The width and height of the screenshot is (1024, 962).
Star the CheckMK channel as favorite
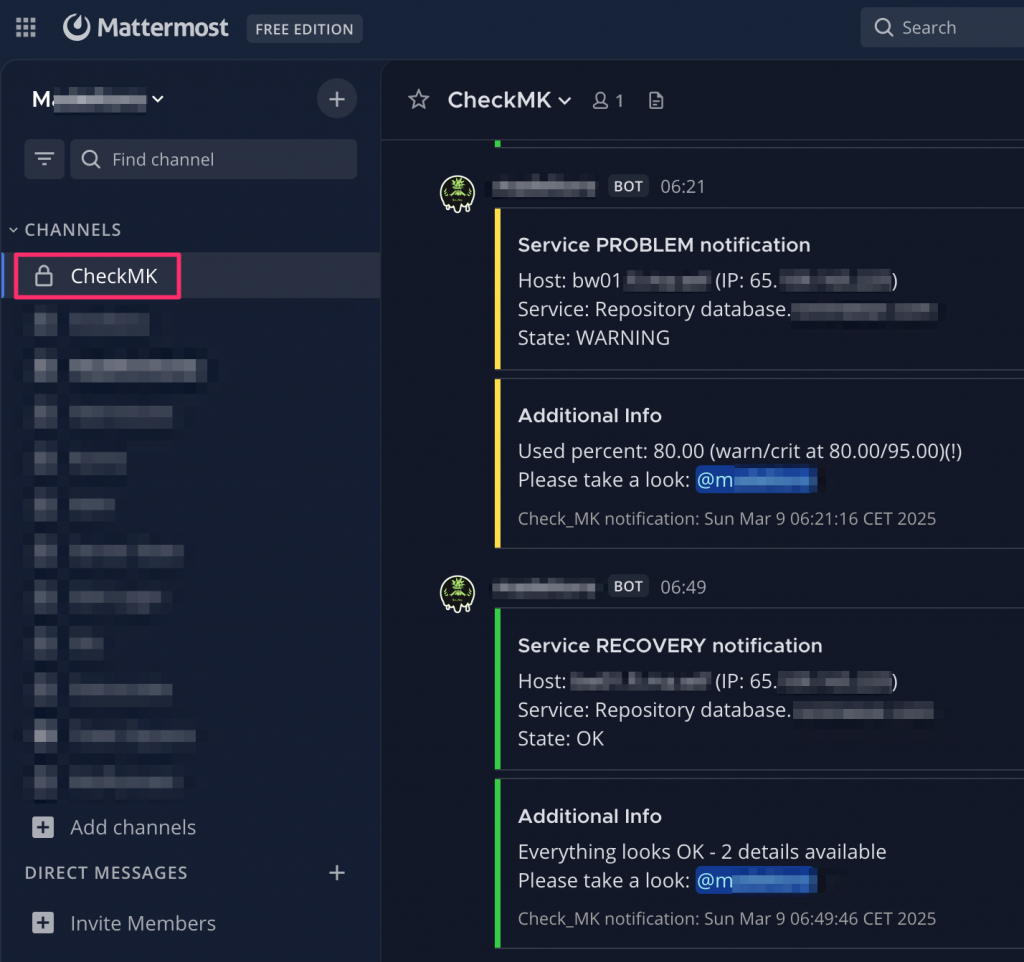(419, 100)
